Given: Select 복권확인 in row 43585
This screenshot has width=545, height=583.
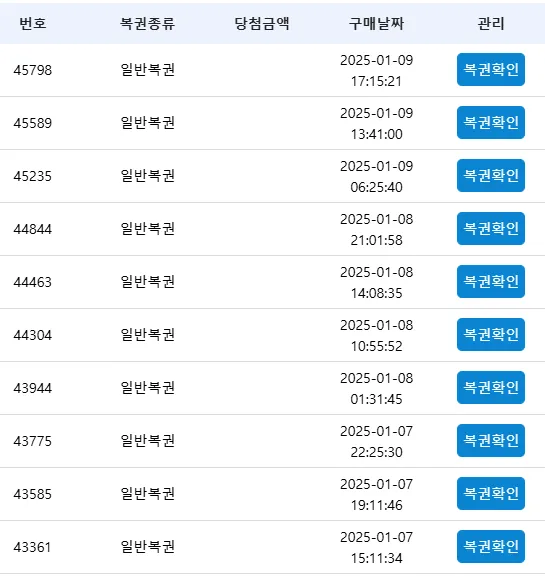Looking at the screenshot, I should (x=491, y=493).
